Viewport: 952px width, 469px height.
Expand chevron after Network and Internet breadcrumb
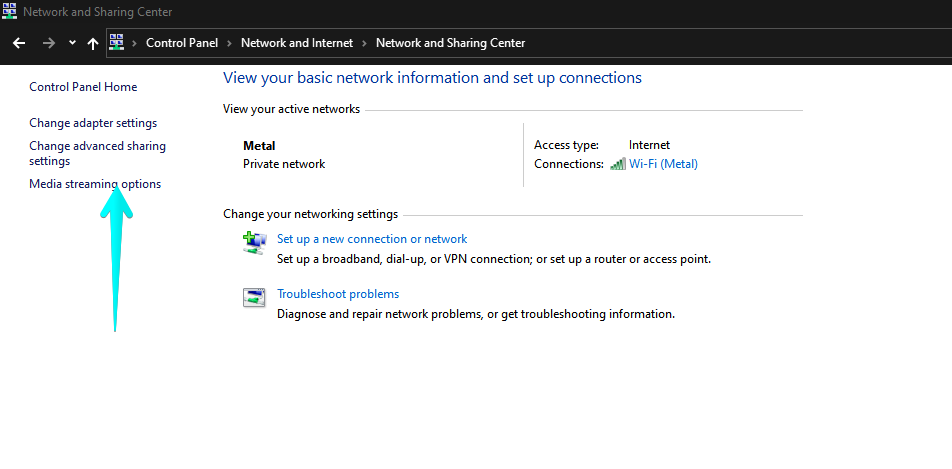[x=364, y=43]
